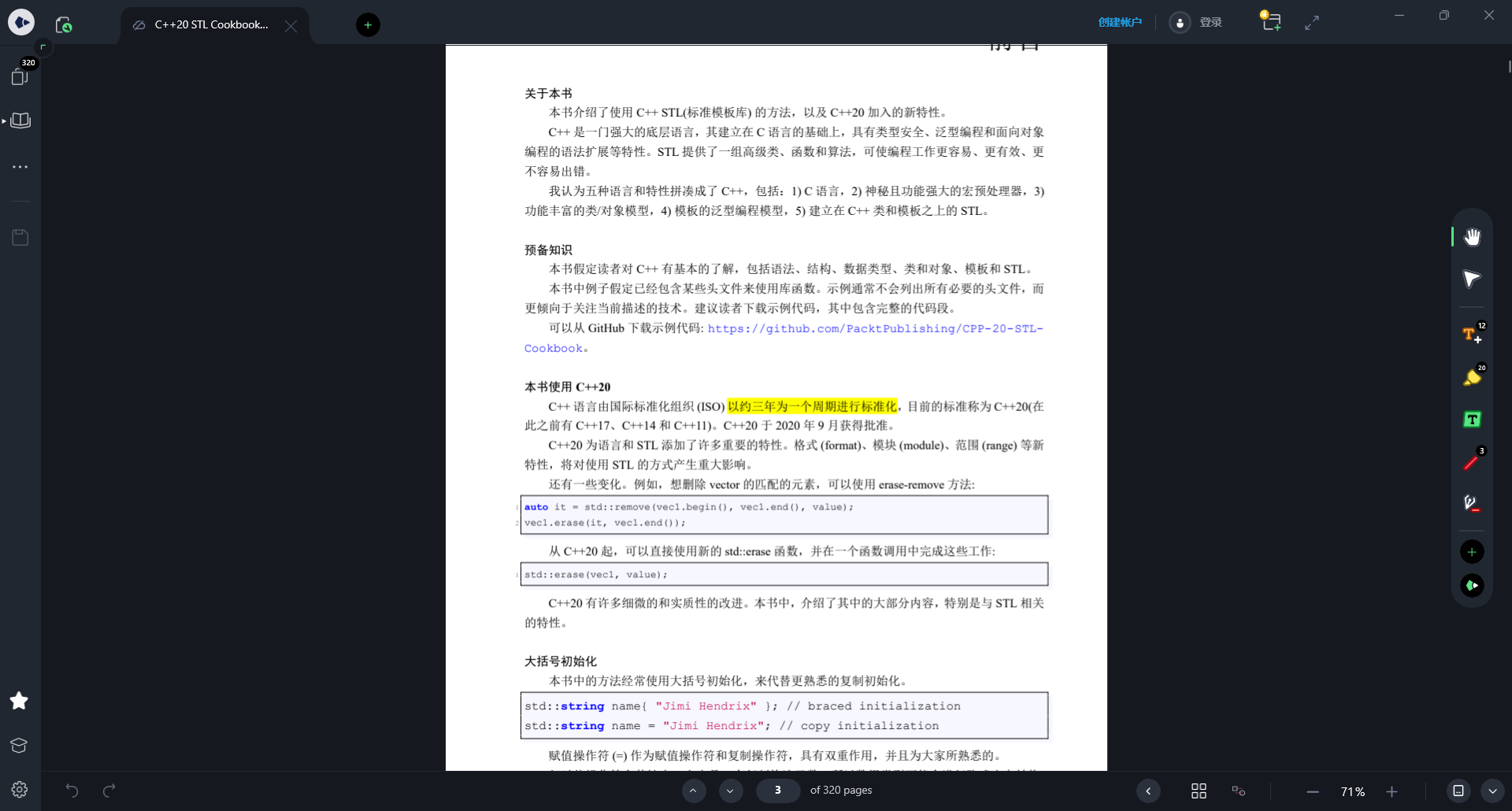Image resolution: width=1512 pixels, height=811 pixels.
Task: Click the save disk icon
Action: (20, 237)
